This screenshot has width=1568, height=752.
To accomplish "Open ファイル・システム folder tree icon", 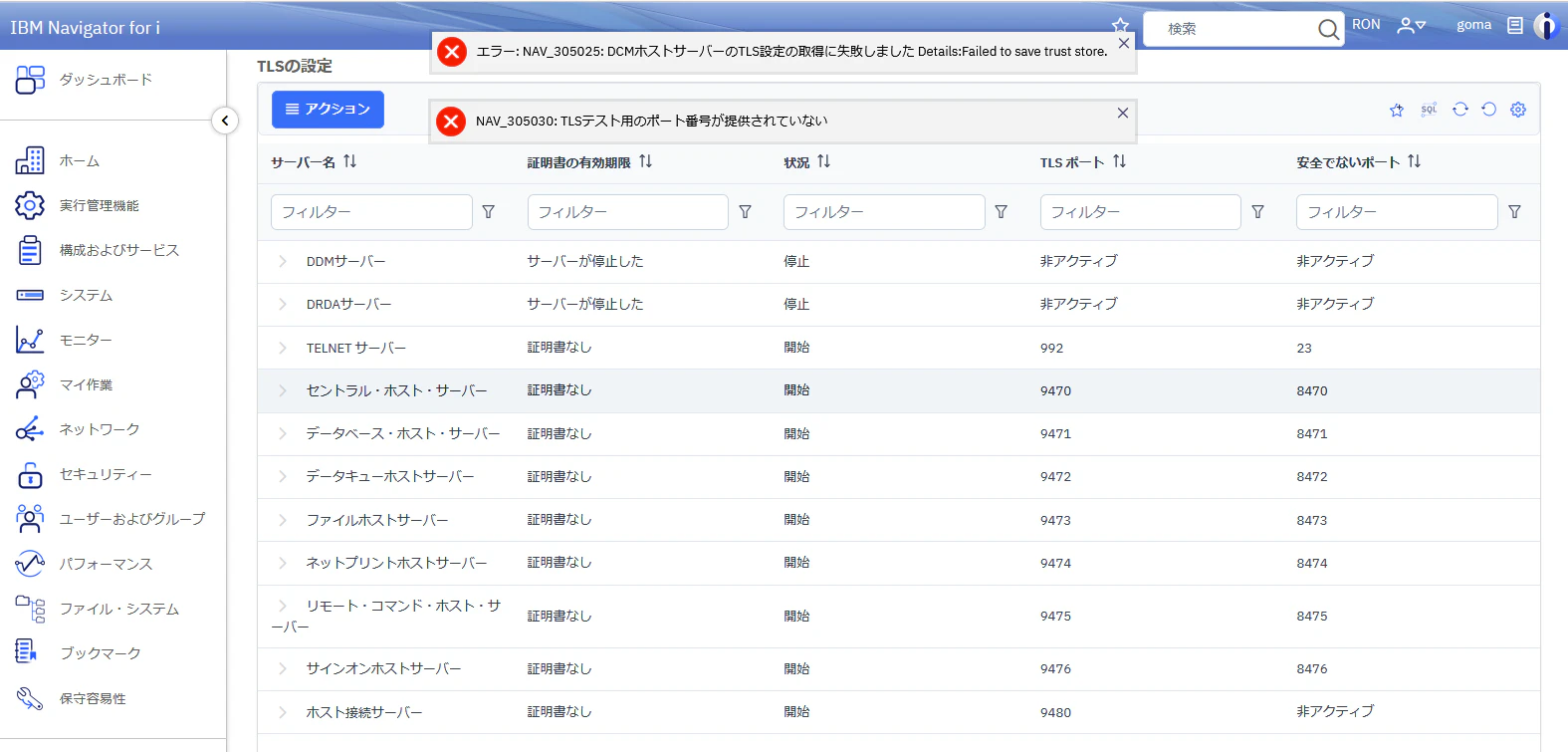I will [x=30, y=609].
